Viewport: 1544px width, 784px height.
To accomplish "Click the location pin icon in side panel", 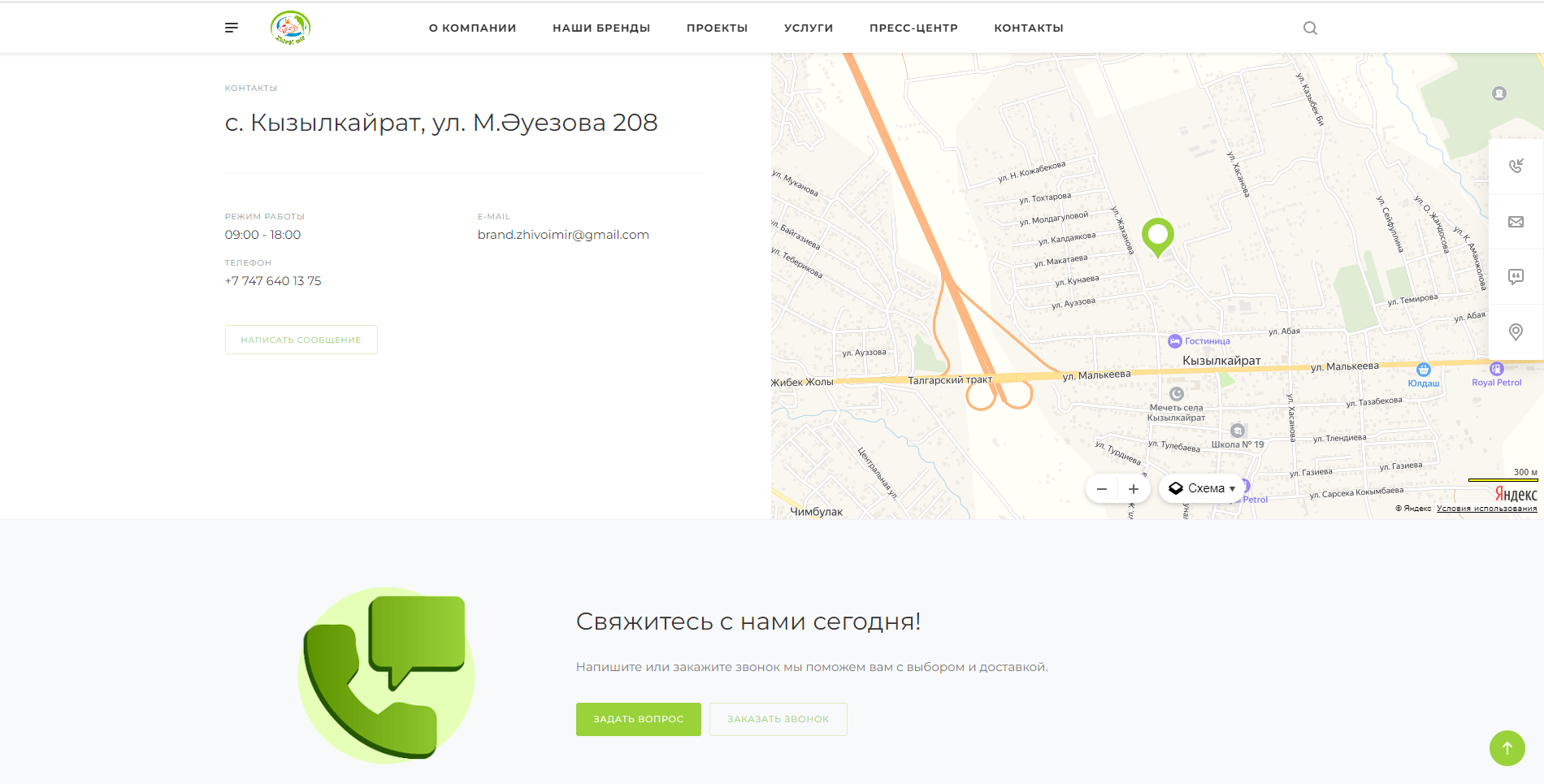I will pyautogui.click(x=1516, y=331).
